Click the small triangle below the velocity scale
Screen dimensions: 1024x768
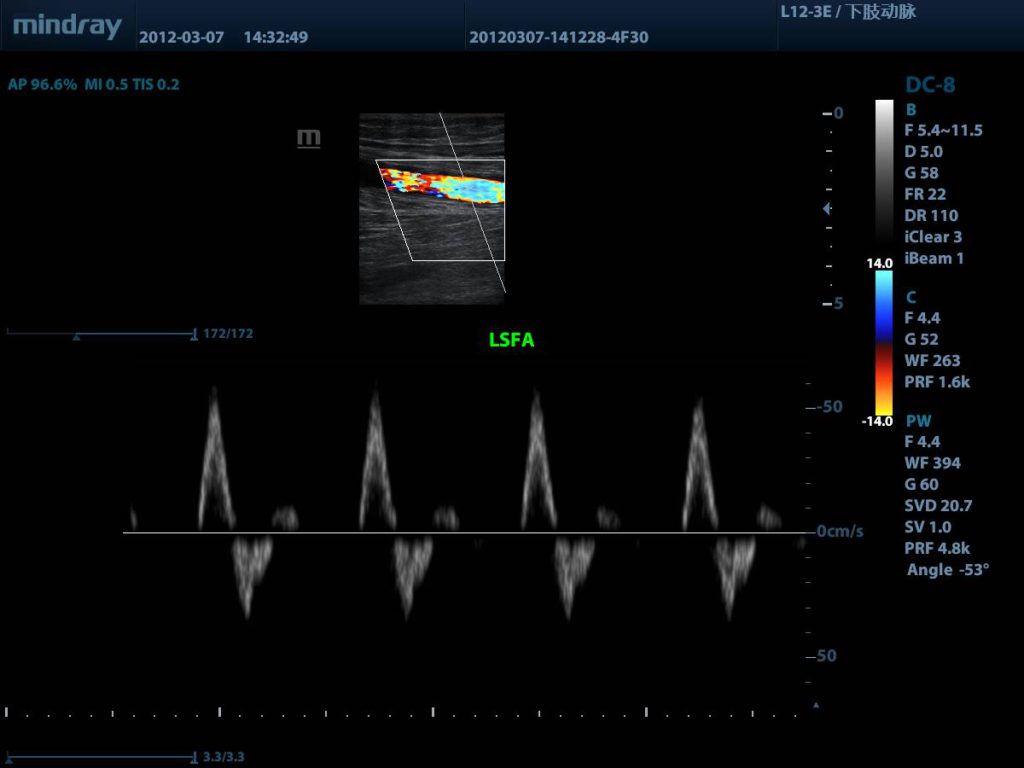(816, 706)
